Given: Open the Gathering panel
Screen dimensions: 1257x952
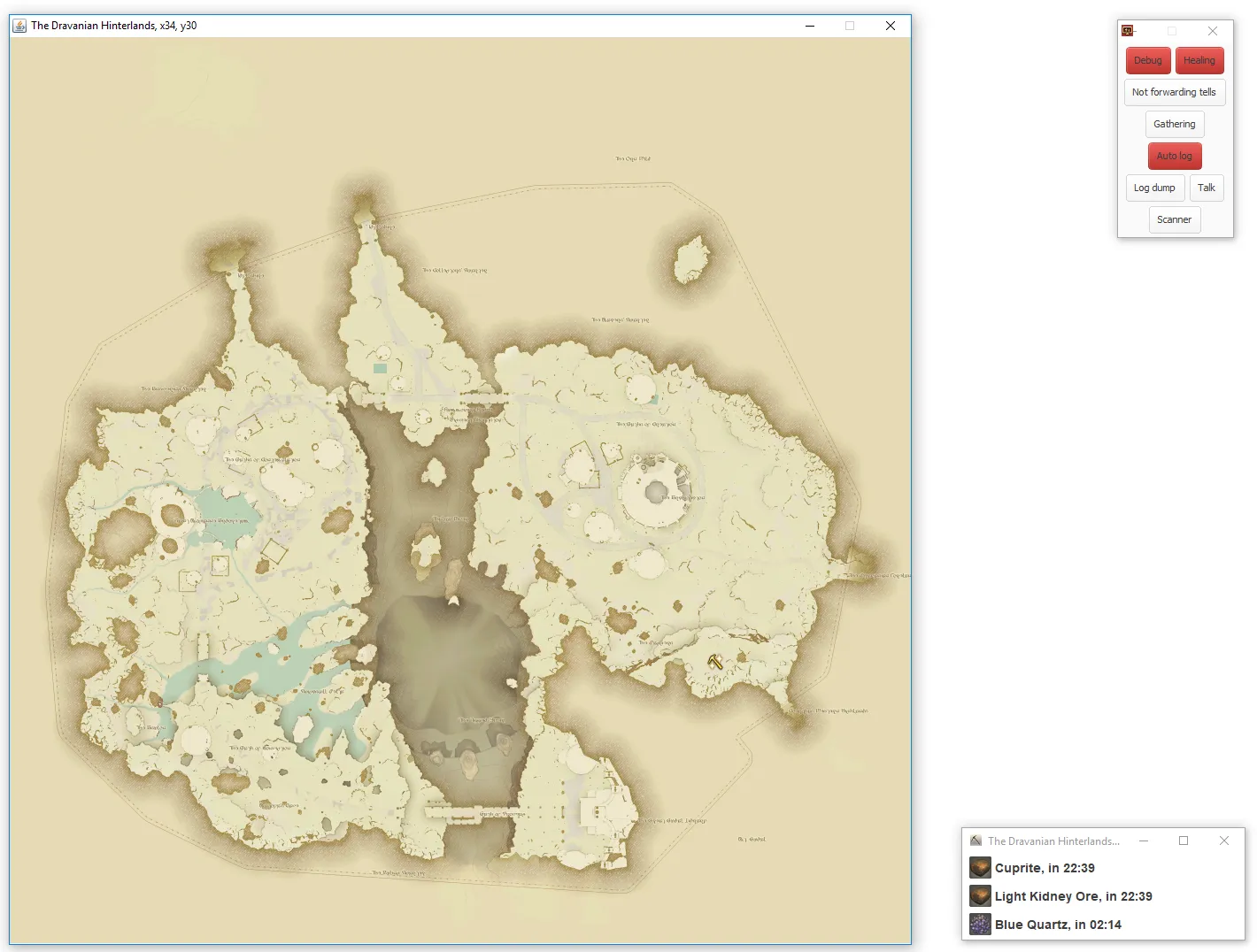Looking at the screenshot, I should (1175, 124).
